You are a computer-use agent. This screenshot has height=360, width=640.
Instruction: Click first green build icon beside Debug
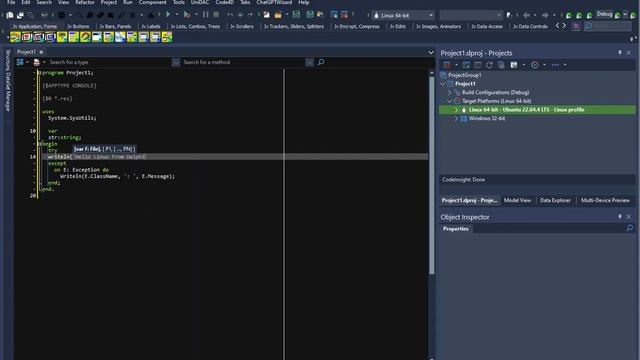coord(569,15)
